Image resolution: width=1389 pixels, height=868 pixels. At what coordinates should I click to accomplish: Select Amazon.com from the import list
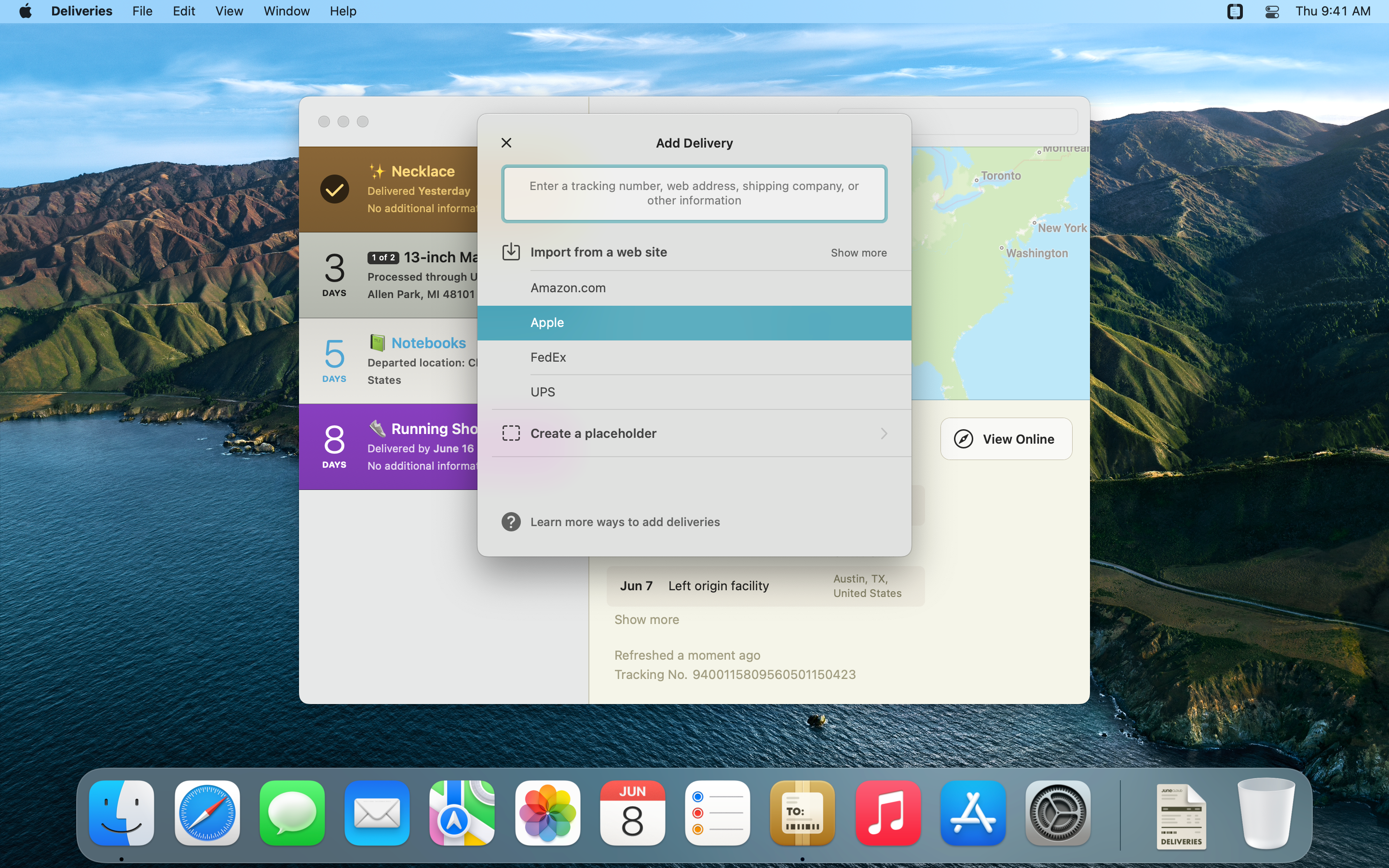click(694, 287)
